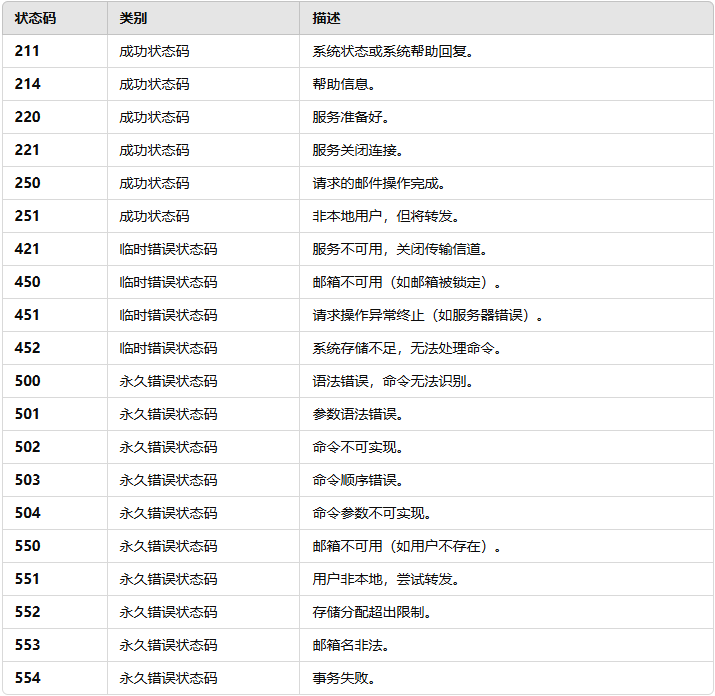
Task: Select status code 421 cell
Action: coord(28,249)
